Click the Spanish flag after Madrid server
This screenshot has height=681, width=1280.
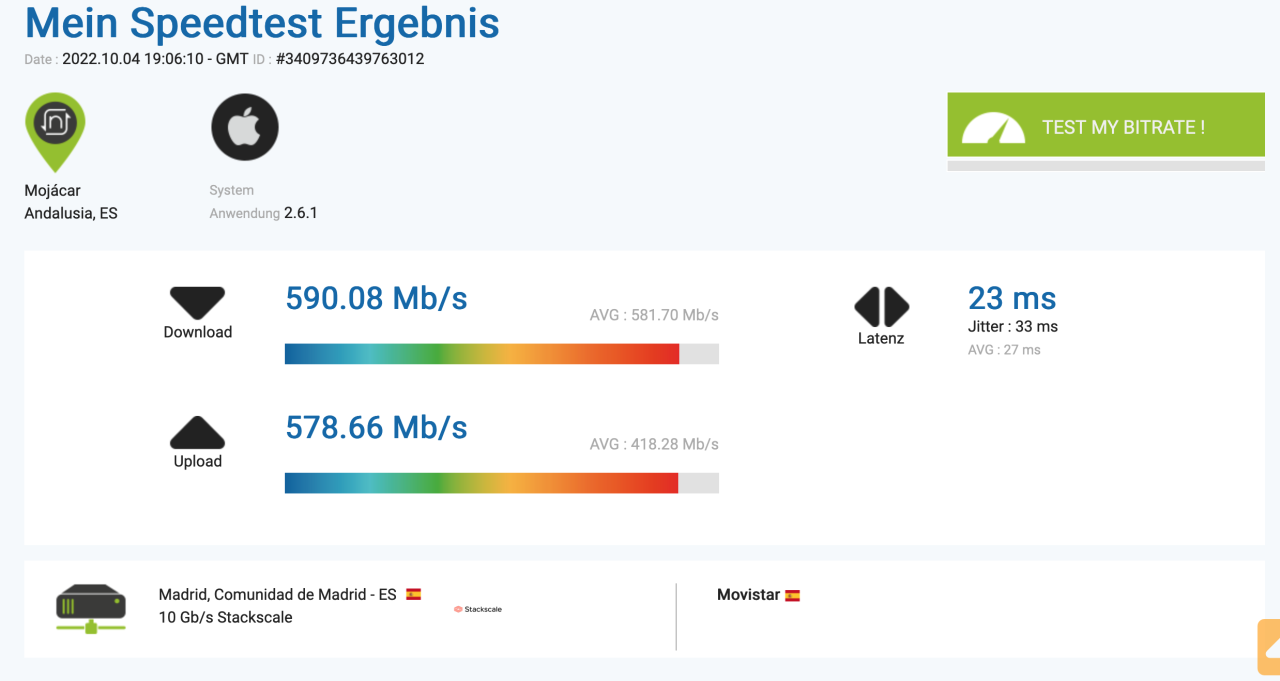[413, 594]
